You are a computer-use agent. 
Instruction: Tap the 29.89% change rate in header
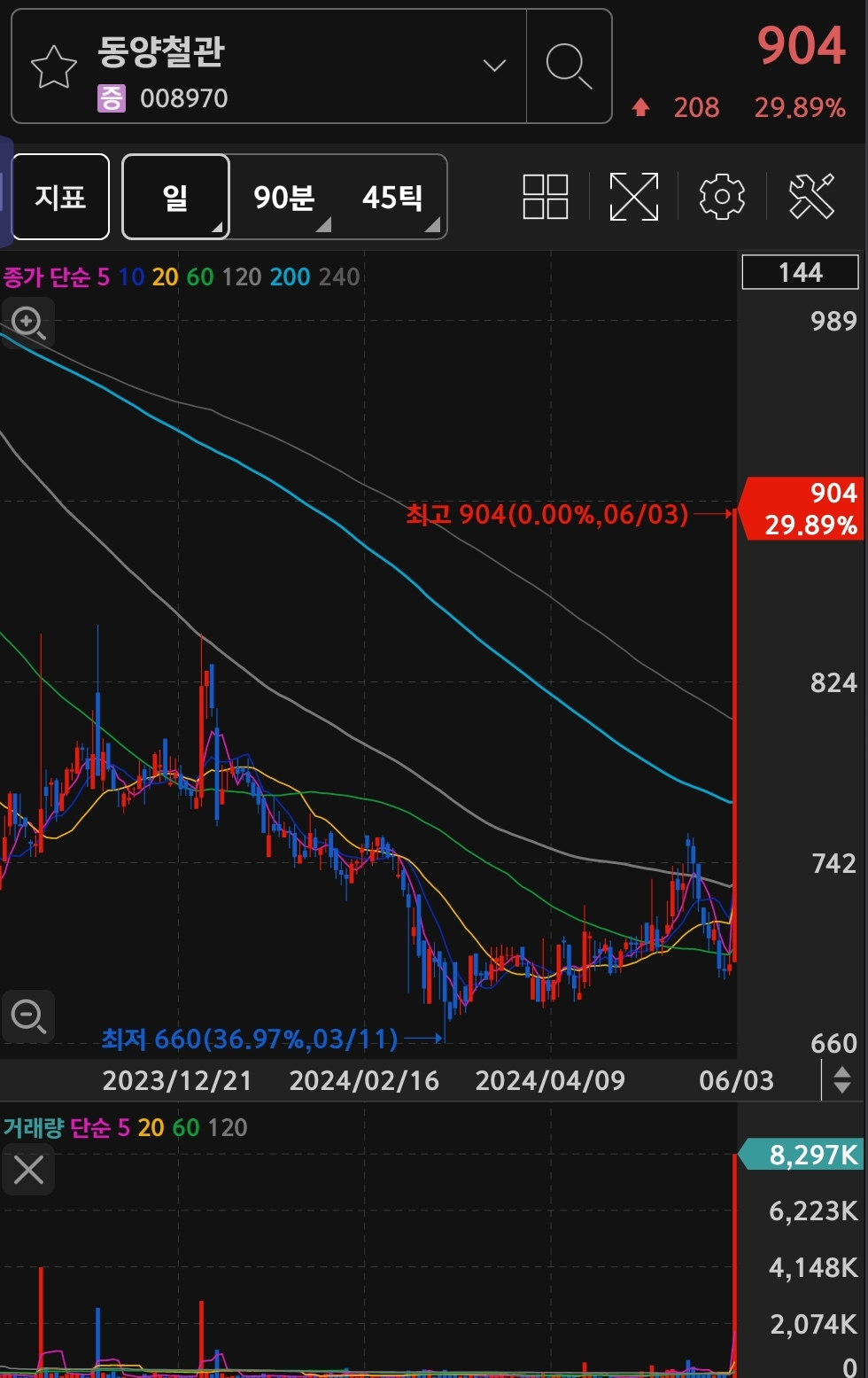(x=800, y=108)
